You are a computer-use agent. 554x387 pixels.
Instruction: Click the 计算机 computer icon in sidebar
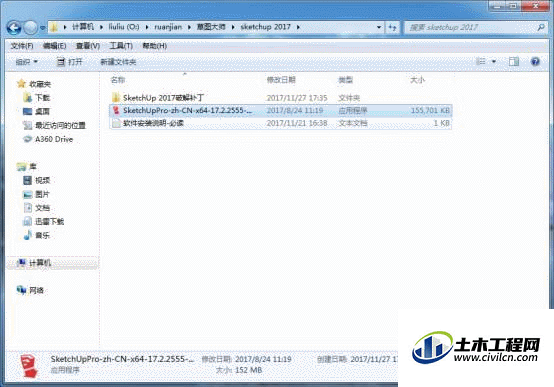coord(22,263)
